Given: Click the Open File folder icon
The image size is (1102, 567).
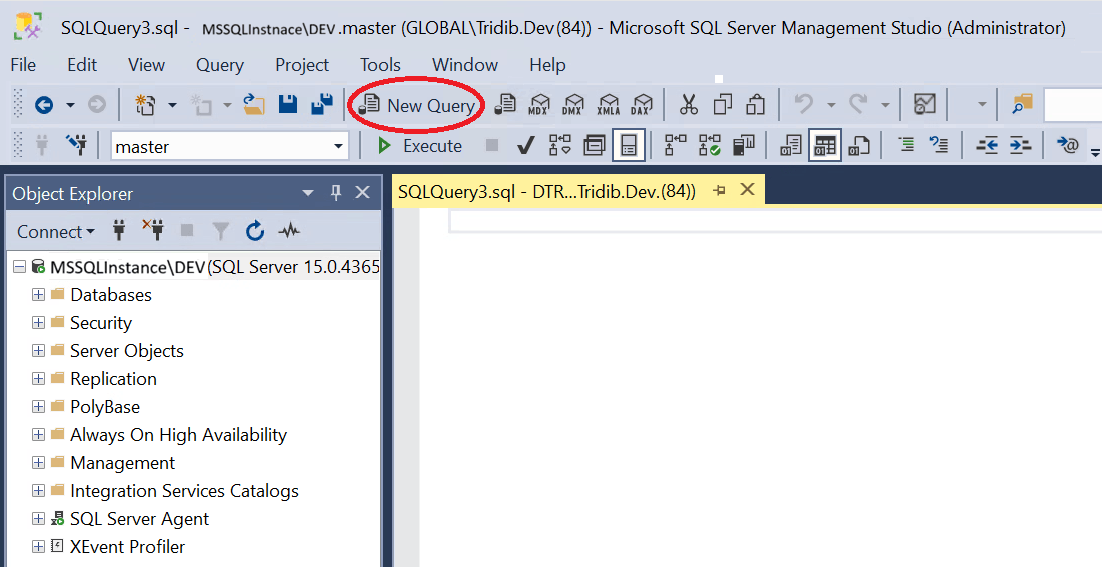Looking at the screenshot, I should pyautogui.click(x=254, y=105).
